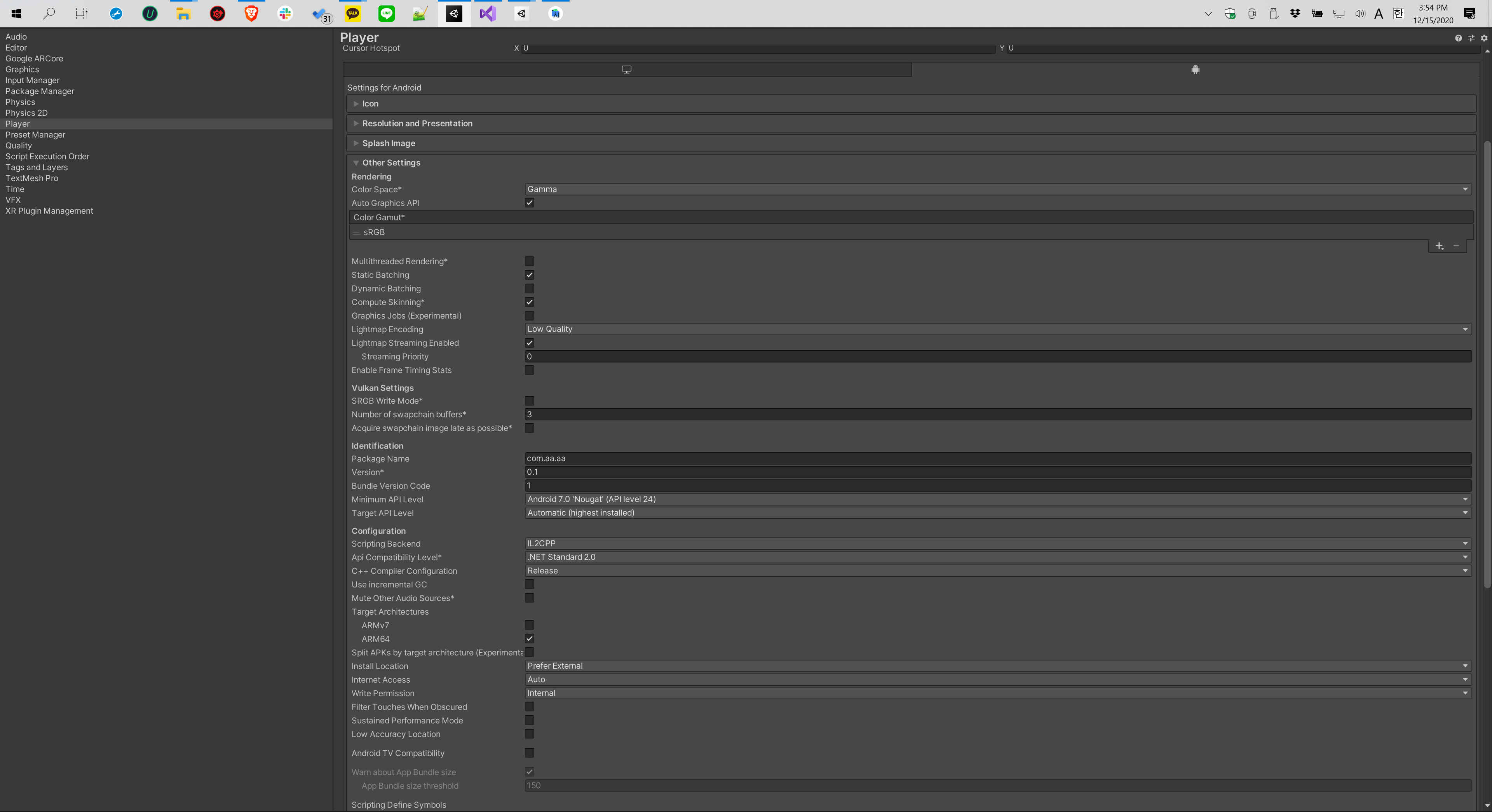Remove color gamut with minus icon

[x=1456, y=246]
